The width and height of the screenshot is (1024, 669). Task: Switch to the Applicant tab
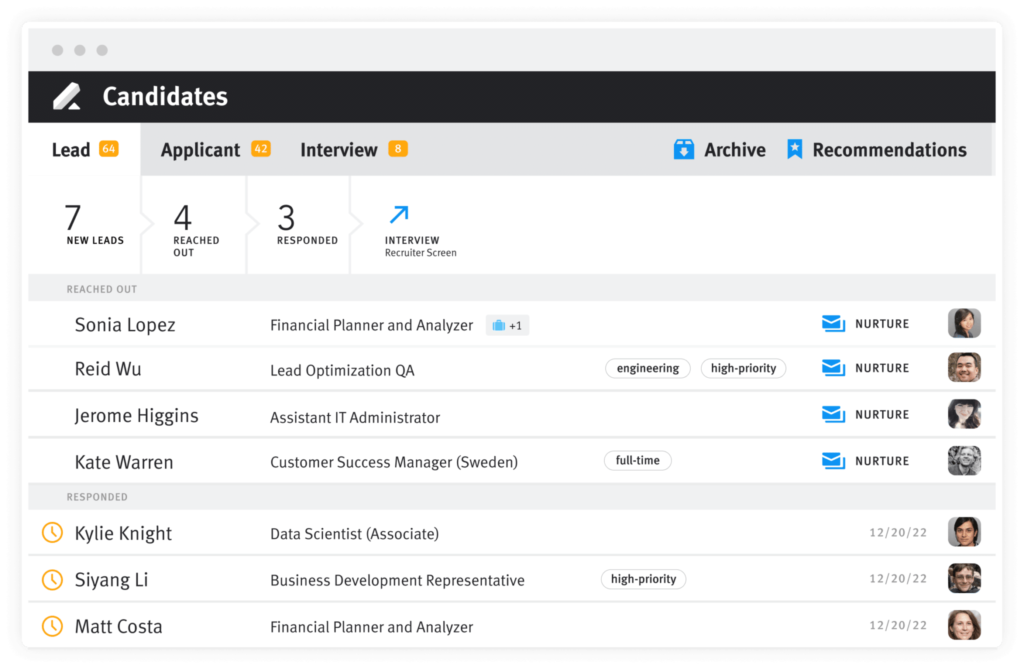coord(215,150)
